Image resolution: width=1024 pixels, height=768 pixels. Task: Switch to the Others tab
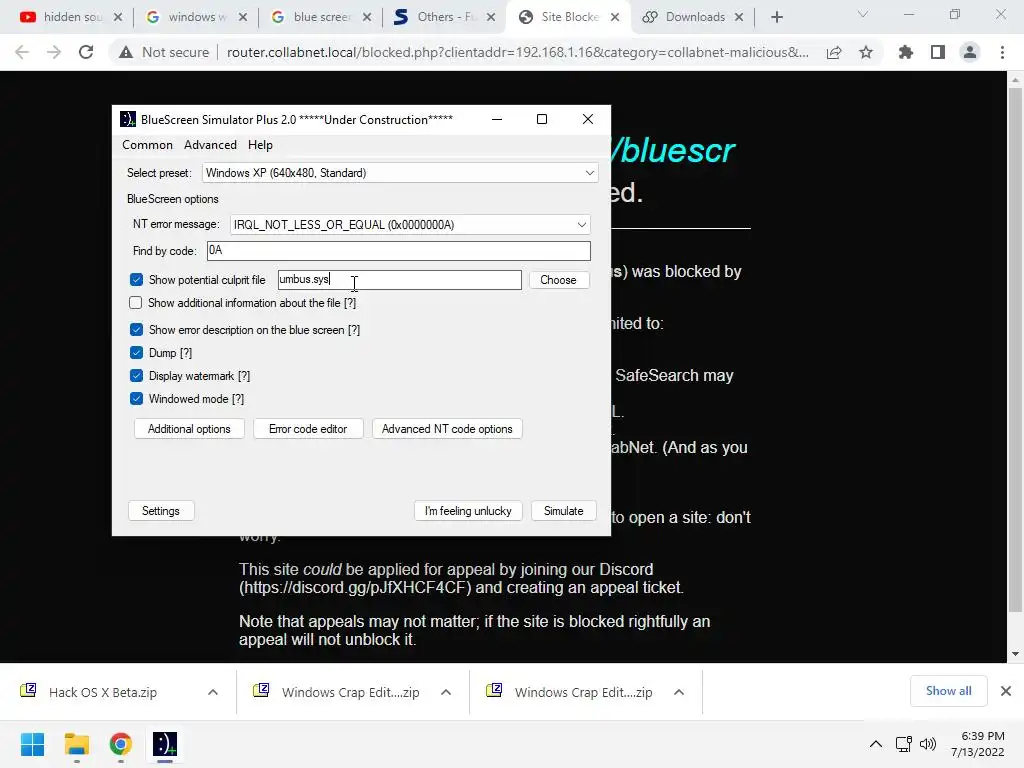pyautogui.click(x=444, y=17)
